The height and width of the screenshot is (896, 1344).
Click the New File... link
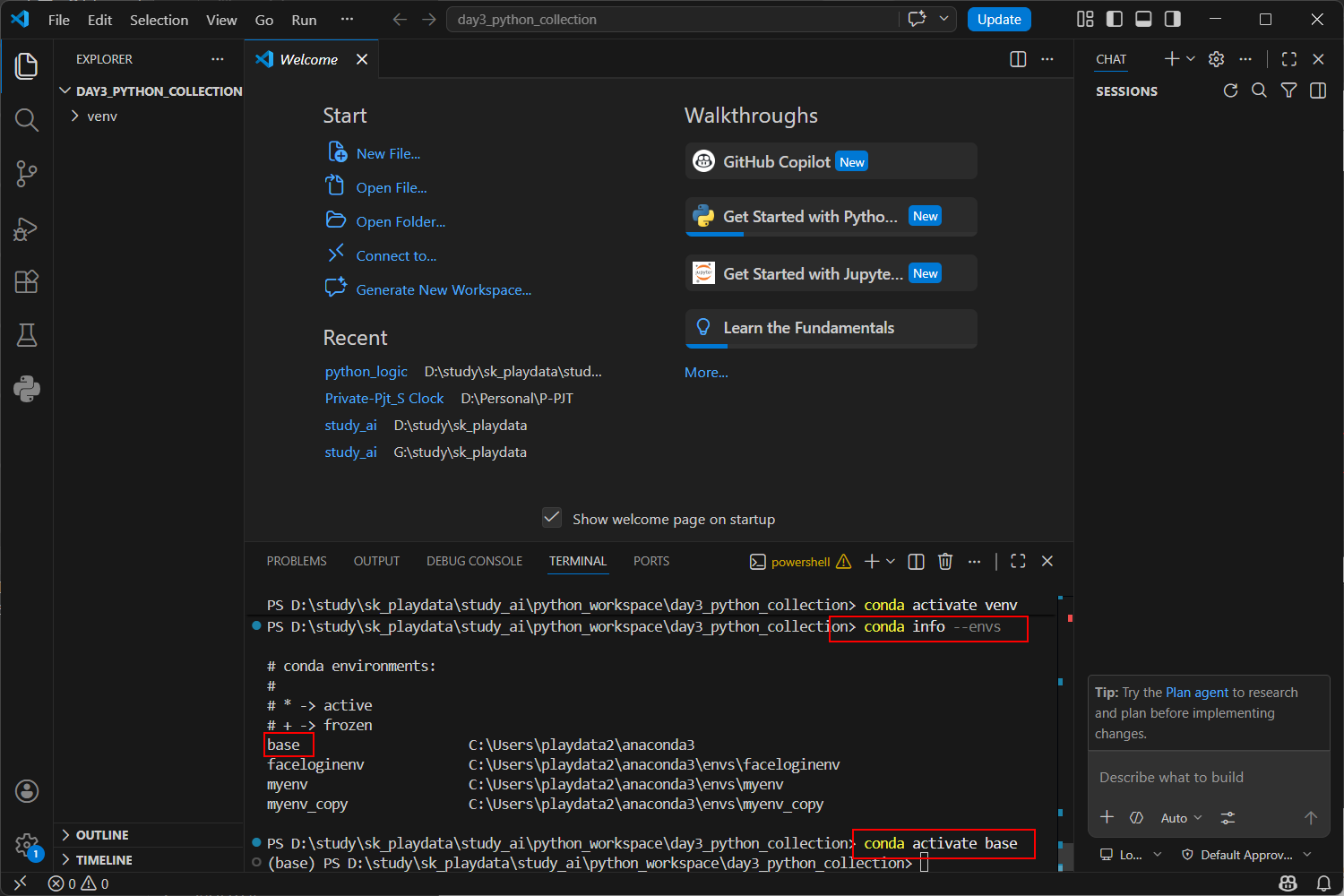click(x=388, y=154)
